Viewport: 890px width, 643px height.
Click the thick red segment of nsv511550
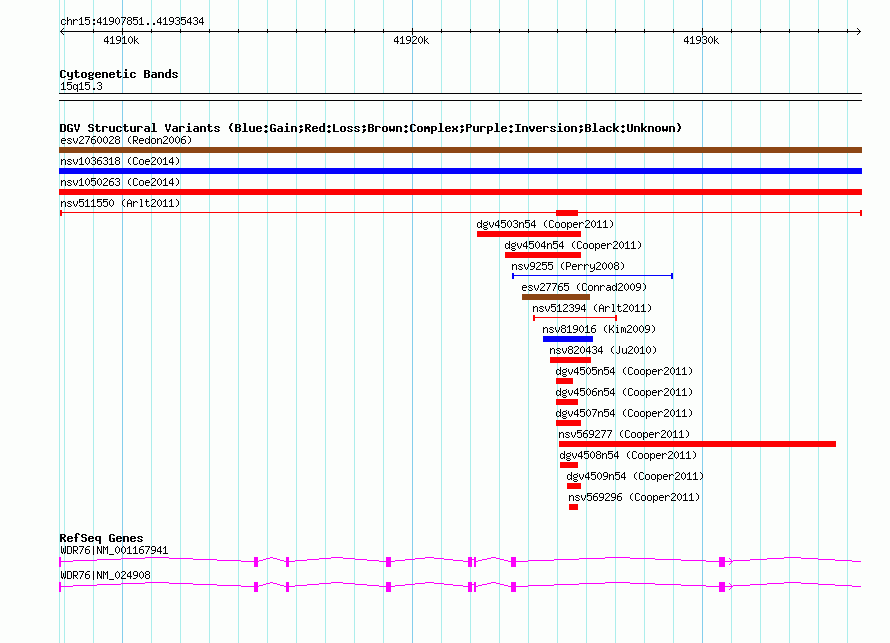[567, 213]
